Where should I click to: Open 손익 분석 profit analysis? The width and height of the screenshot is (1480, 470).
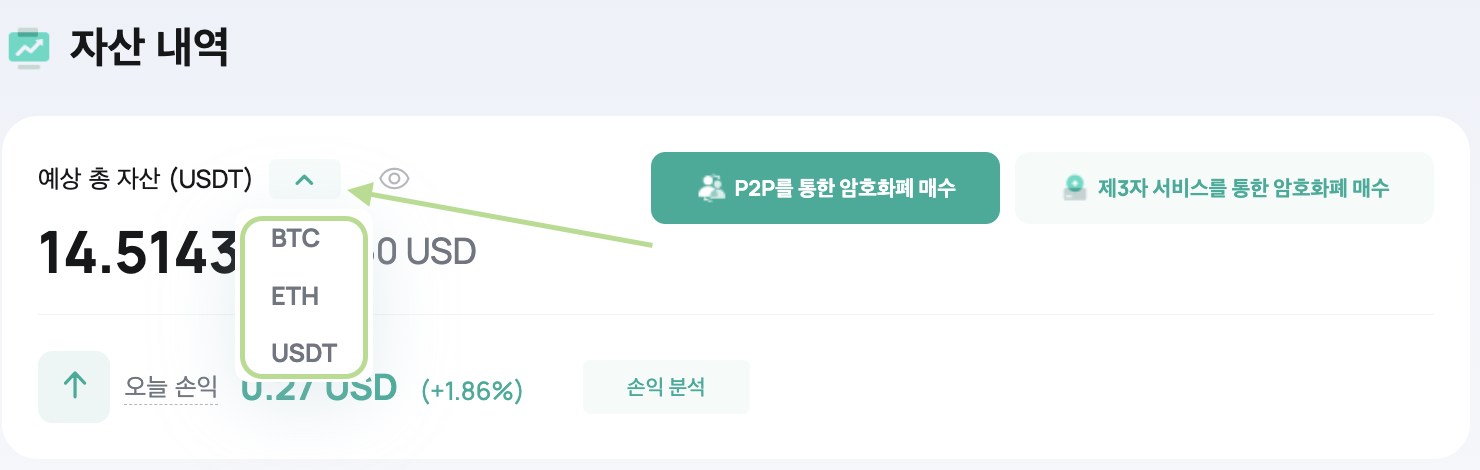click(666, 387)
